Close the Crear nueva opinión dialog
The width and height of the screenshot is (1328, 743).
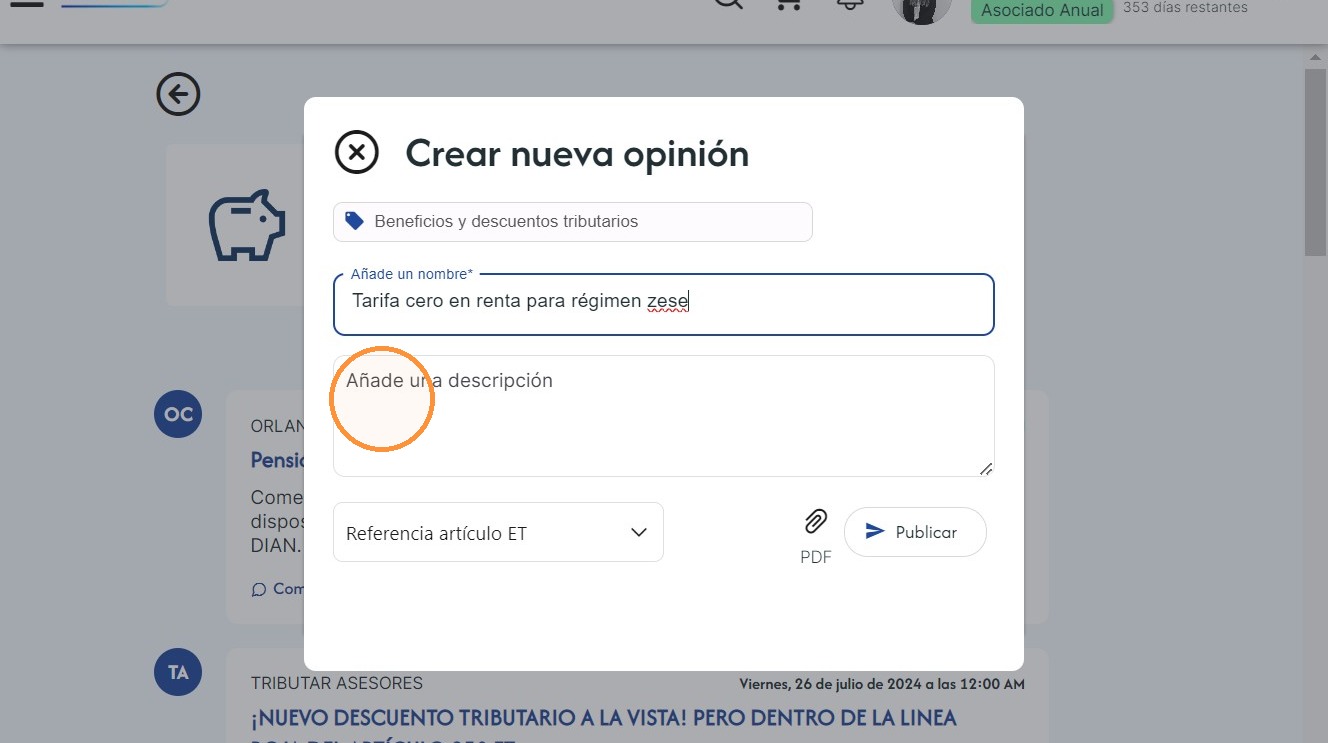click(357, 153)
